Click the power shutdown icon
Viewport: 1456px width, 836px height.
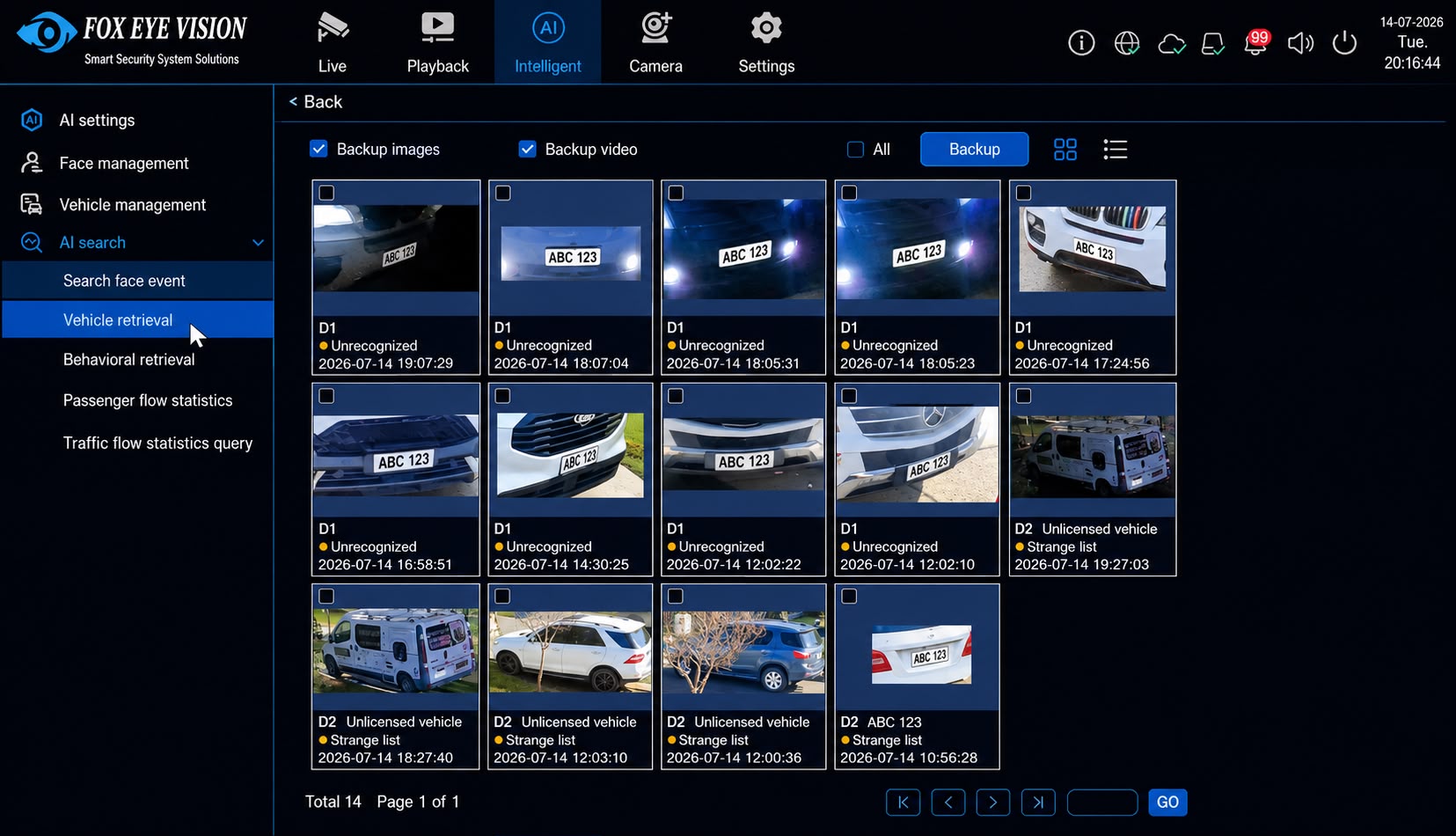coord(1344,42)
